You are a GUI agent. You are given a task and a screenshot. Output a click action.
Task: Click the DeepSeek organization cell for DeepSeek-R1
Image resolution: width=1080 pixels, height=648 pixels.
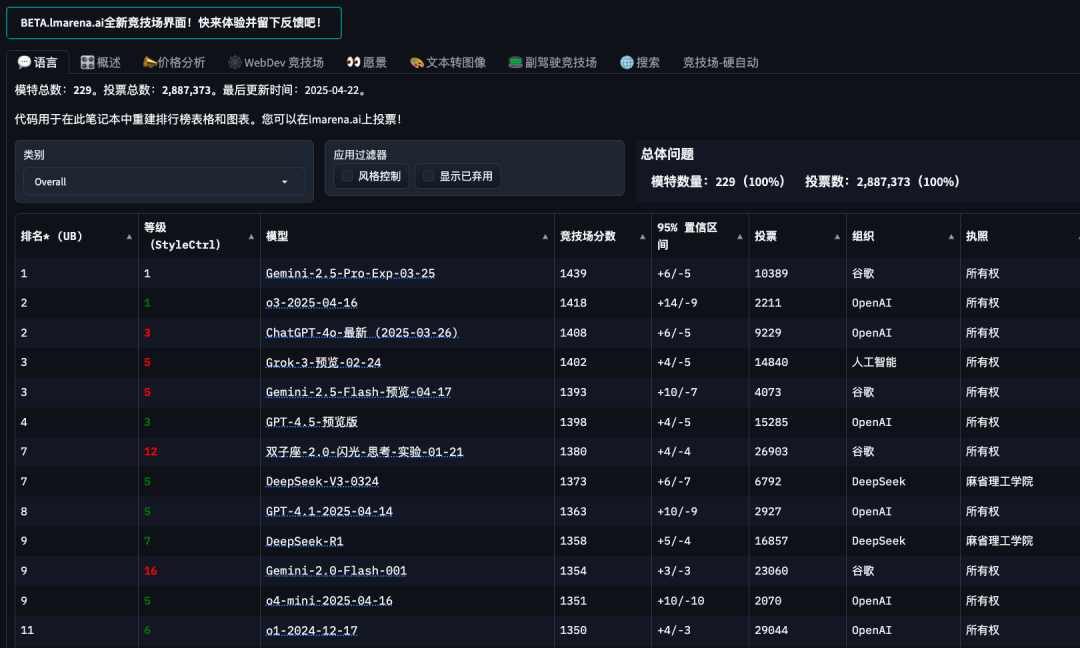click(x=878, y=541)
